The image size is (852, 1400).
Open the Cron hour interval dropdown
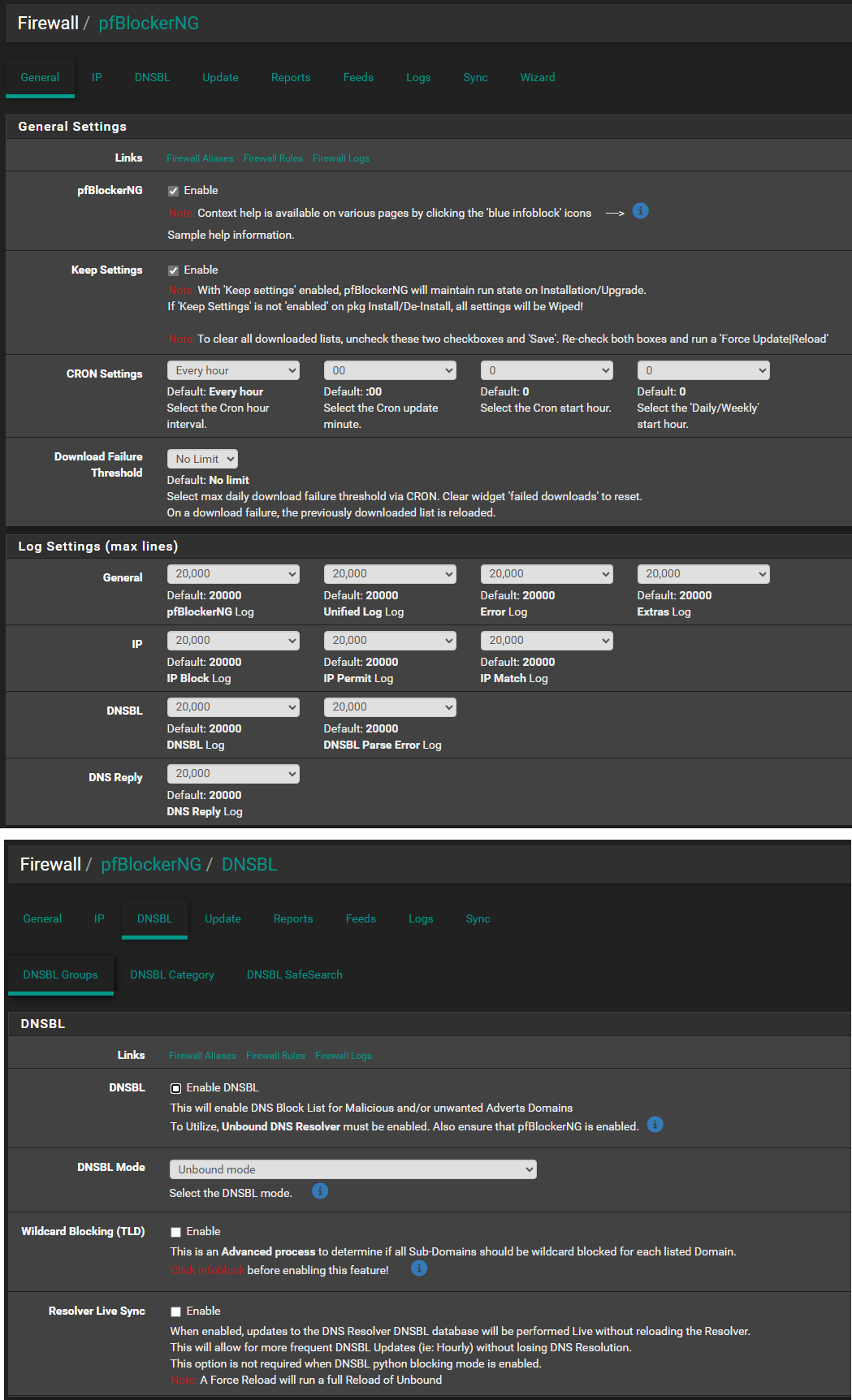[x=233, y=370]
